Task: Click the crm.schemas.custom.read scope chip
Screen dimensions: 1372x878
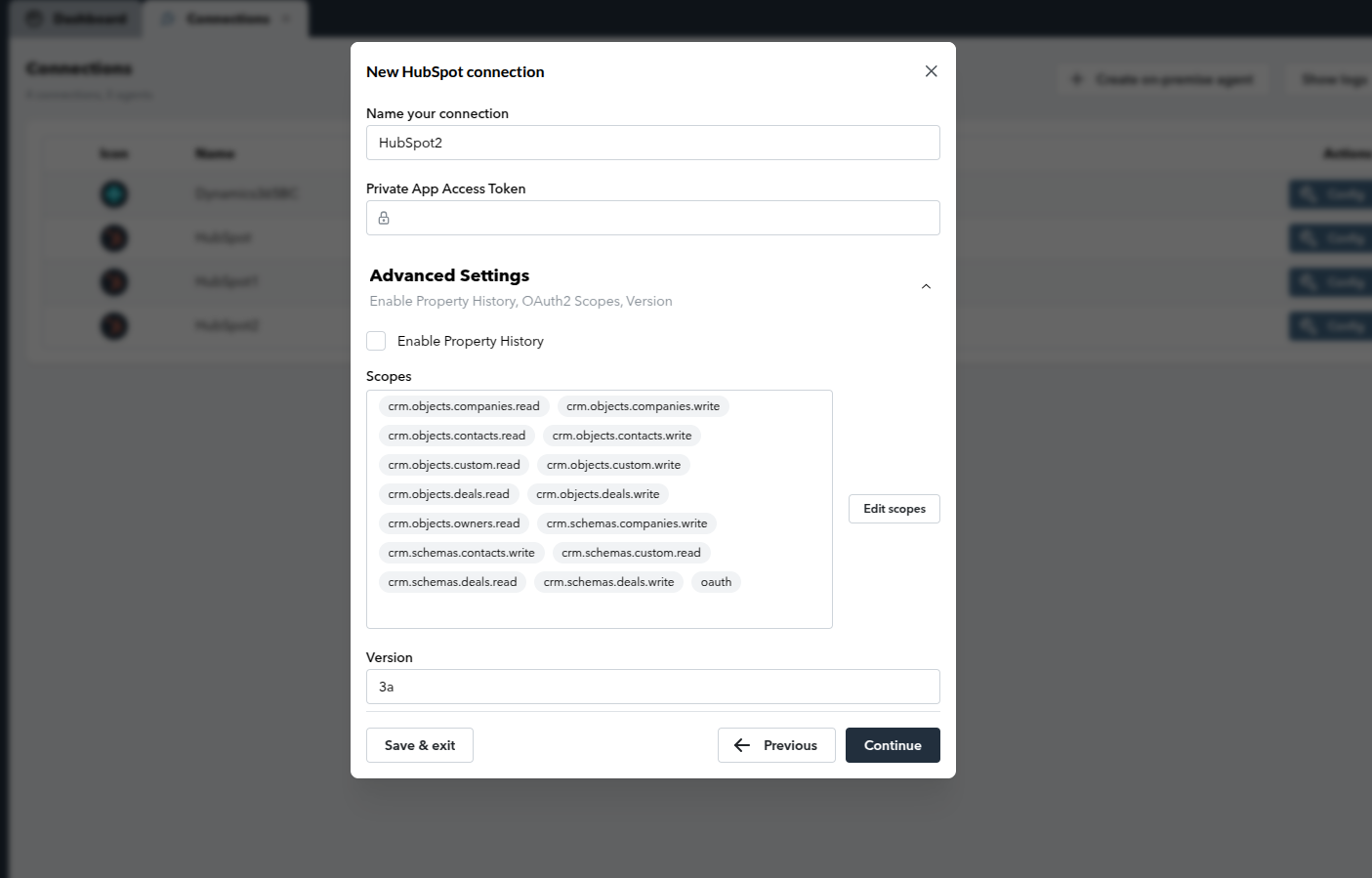Action: [631, 553]
